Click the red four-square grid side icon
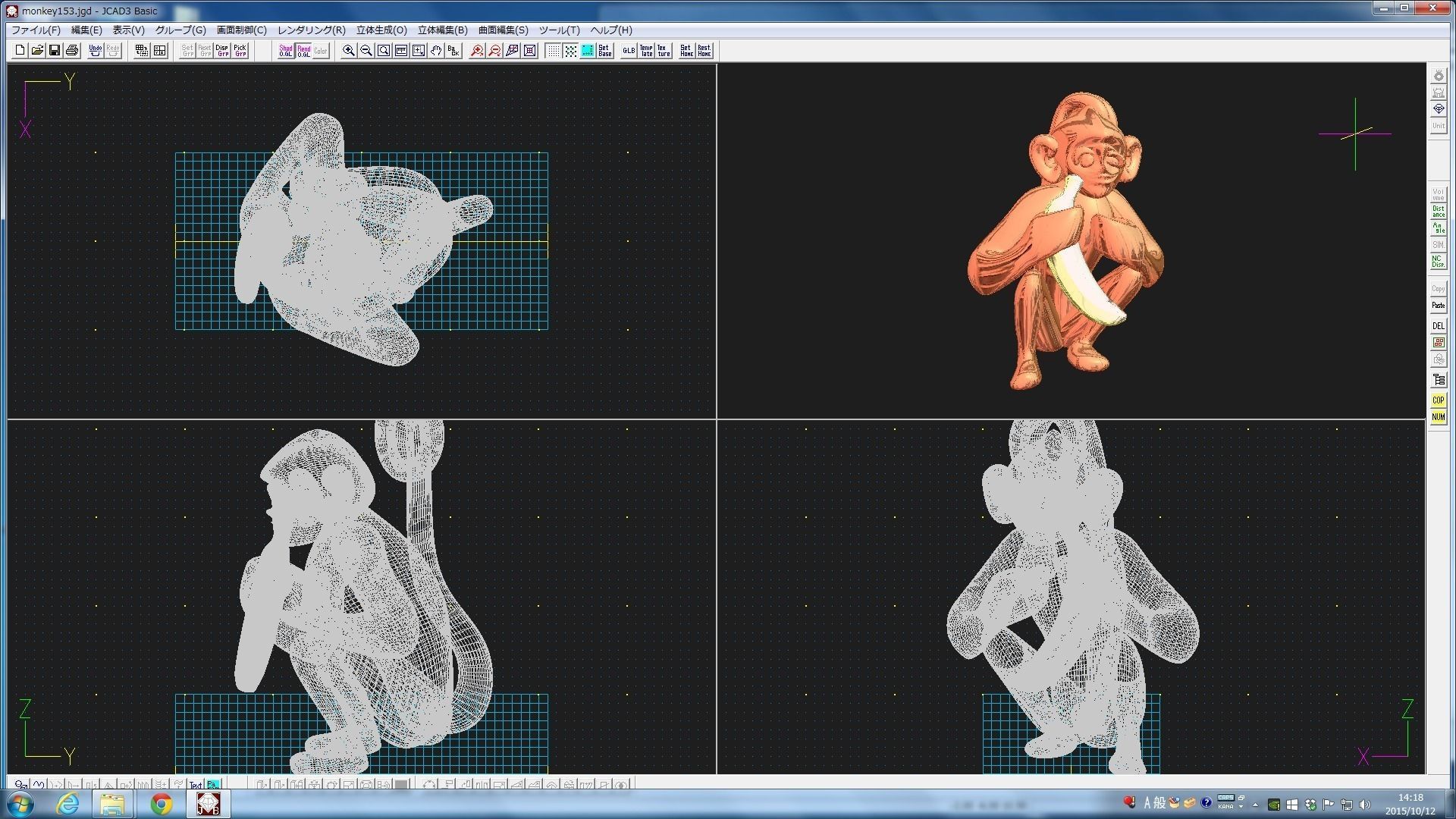 point(1438,343)
